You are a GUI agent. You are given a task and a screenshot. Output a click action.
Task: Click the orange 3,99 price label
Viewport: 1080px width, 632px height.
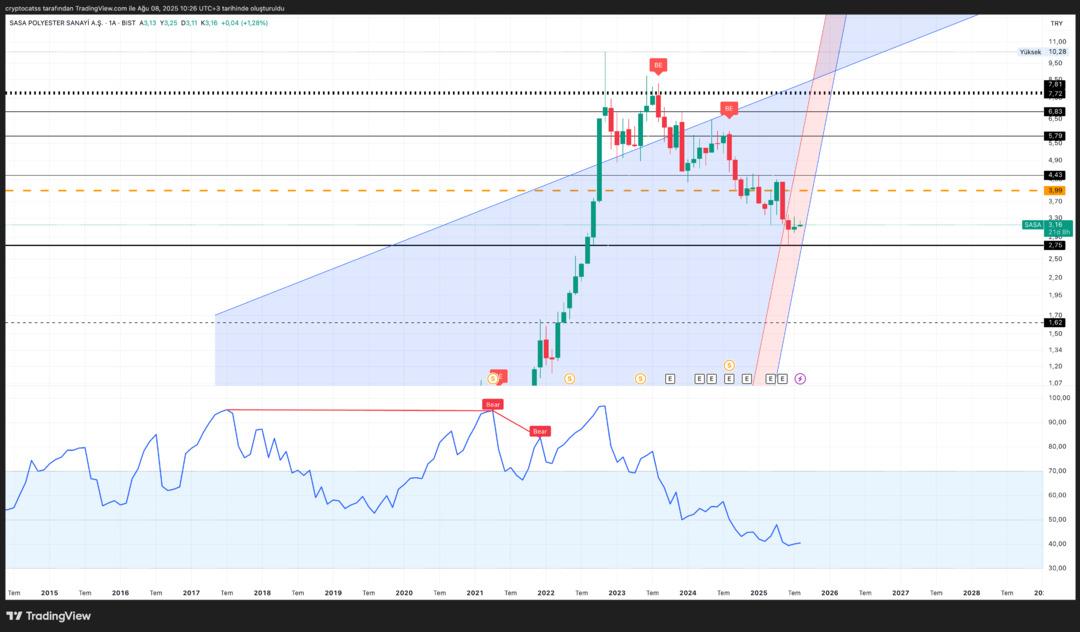coord(1055,190)
